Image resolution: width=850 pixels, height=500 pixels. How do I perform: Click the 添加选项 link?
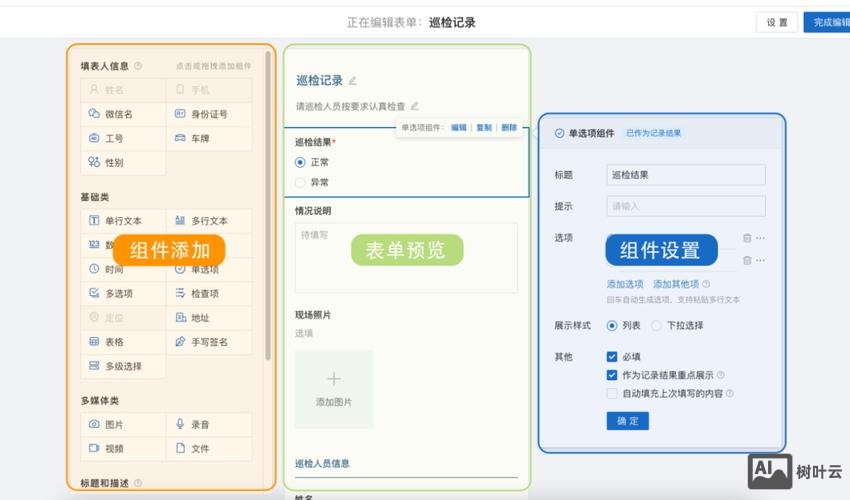click(625, 284)
